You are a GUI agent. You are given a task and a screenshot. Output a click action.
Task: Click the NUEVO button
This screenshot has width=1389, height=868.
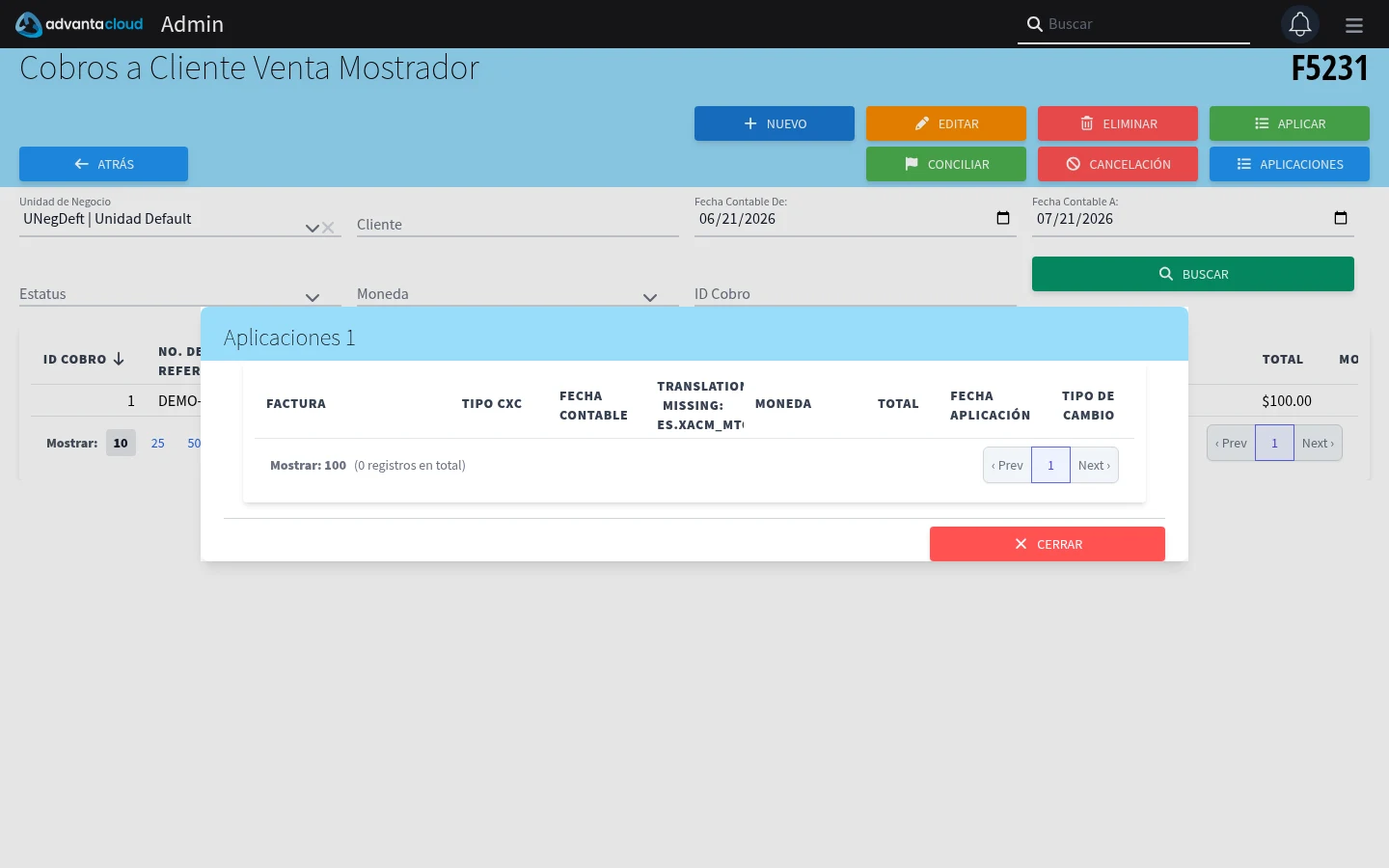(x=775, y=123)
